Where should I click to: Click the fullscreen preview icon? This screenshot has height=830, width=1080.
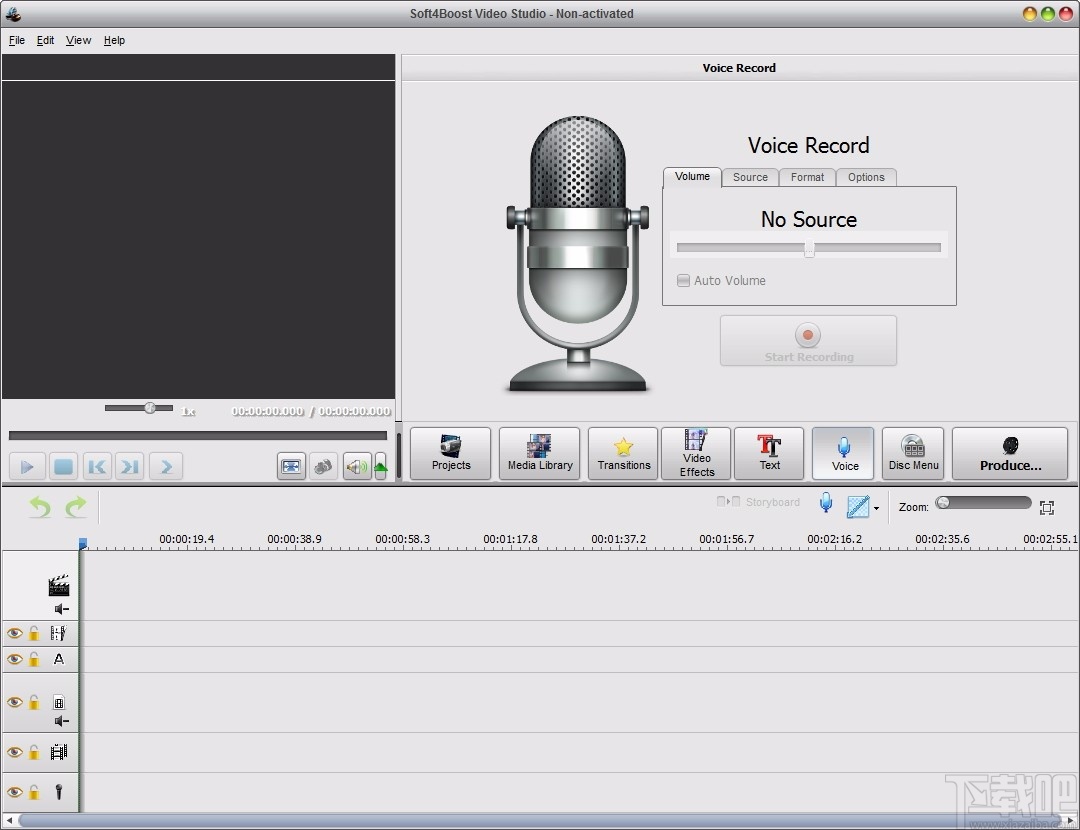(x=291, y=466)
